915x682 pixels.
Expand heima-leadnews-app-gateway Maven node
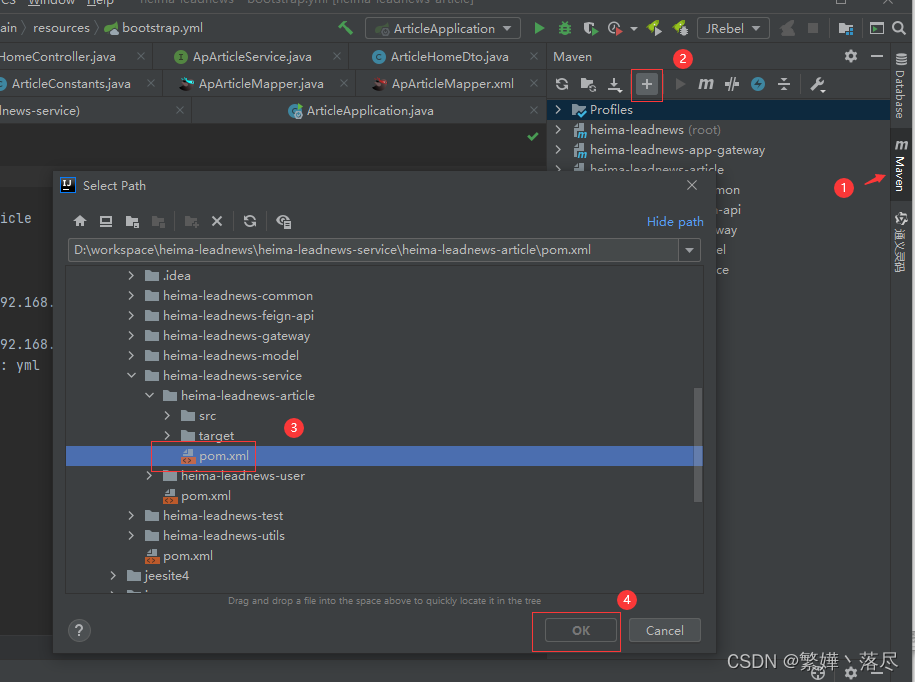[558, 150]
